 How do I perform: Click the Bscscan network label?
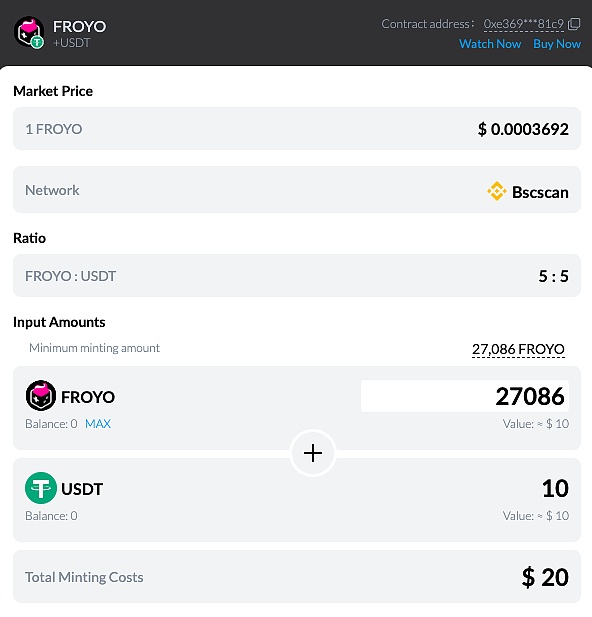point(540,192)
